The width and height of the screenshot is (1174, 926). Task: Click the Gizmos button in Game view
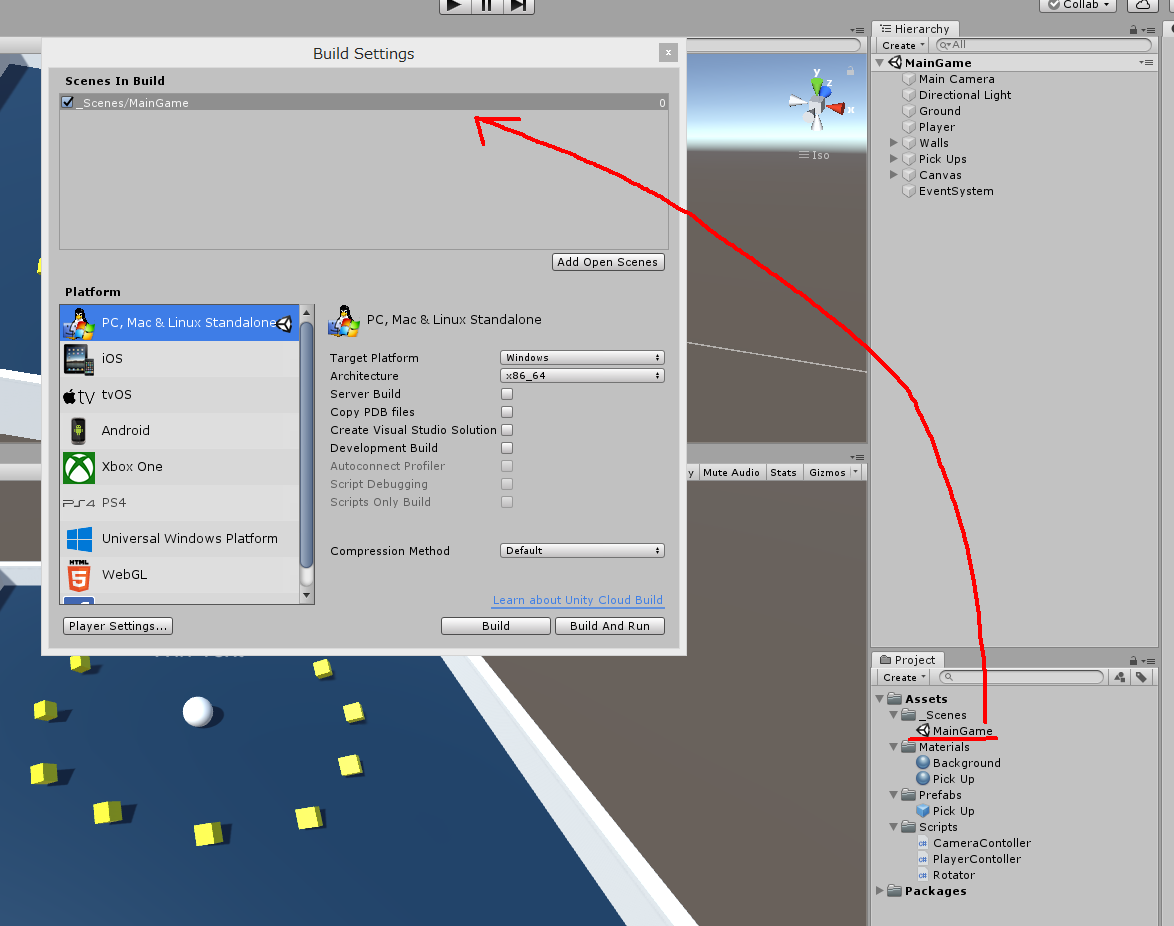(x=827, y=472)
